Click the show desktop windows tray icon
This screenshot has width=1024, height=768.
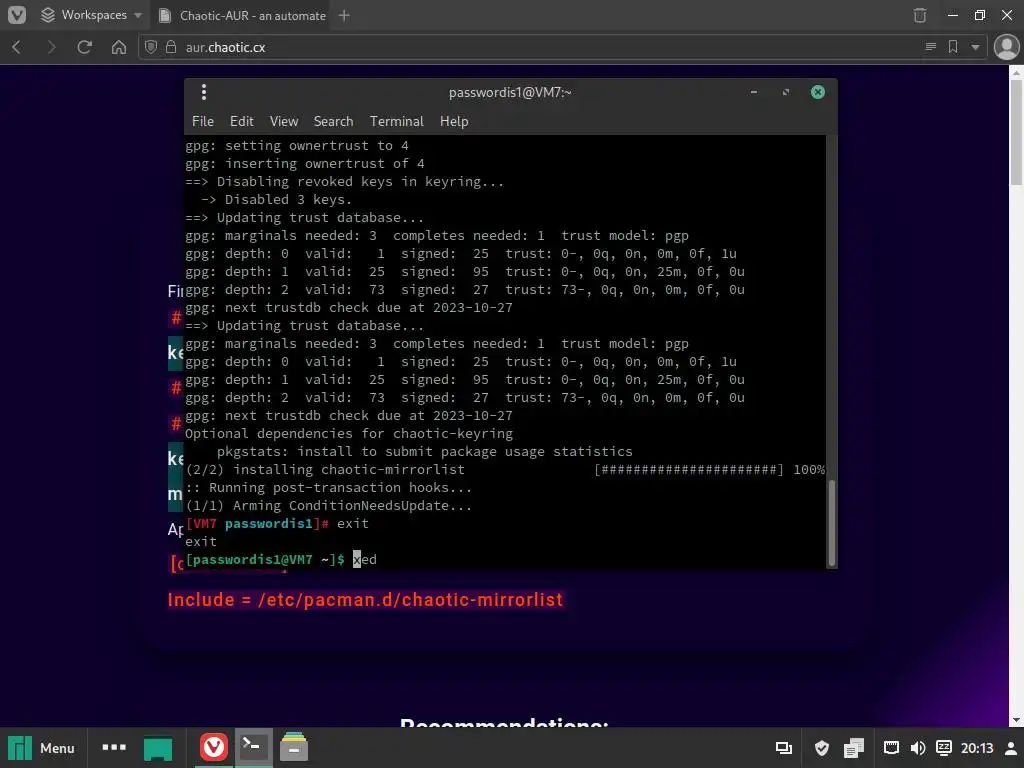784,748
